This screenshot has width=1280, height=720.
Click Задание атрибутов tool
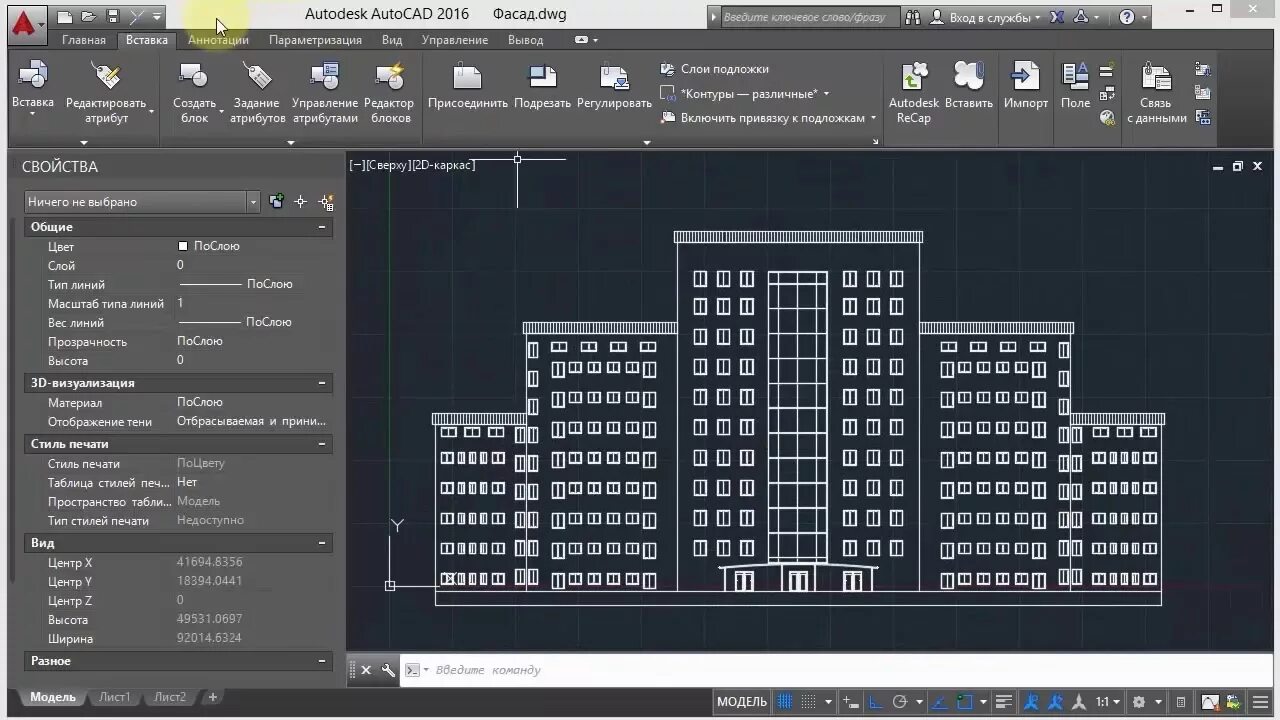(x=257, y=92)
